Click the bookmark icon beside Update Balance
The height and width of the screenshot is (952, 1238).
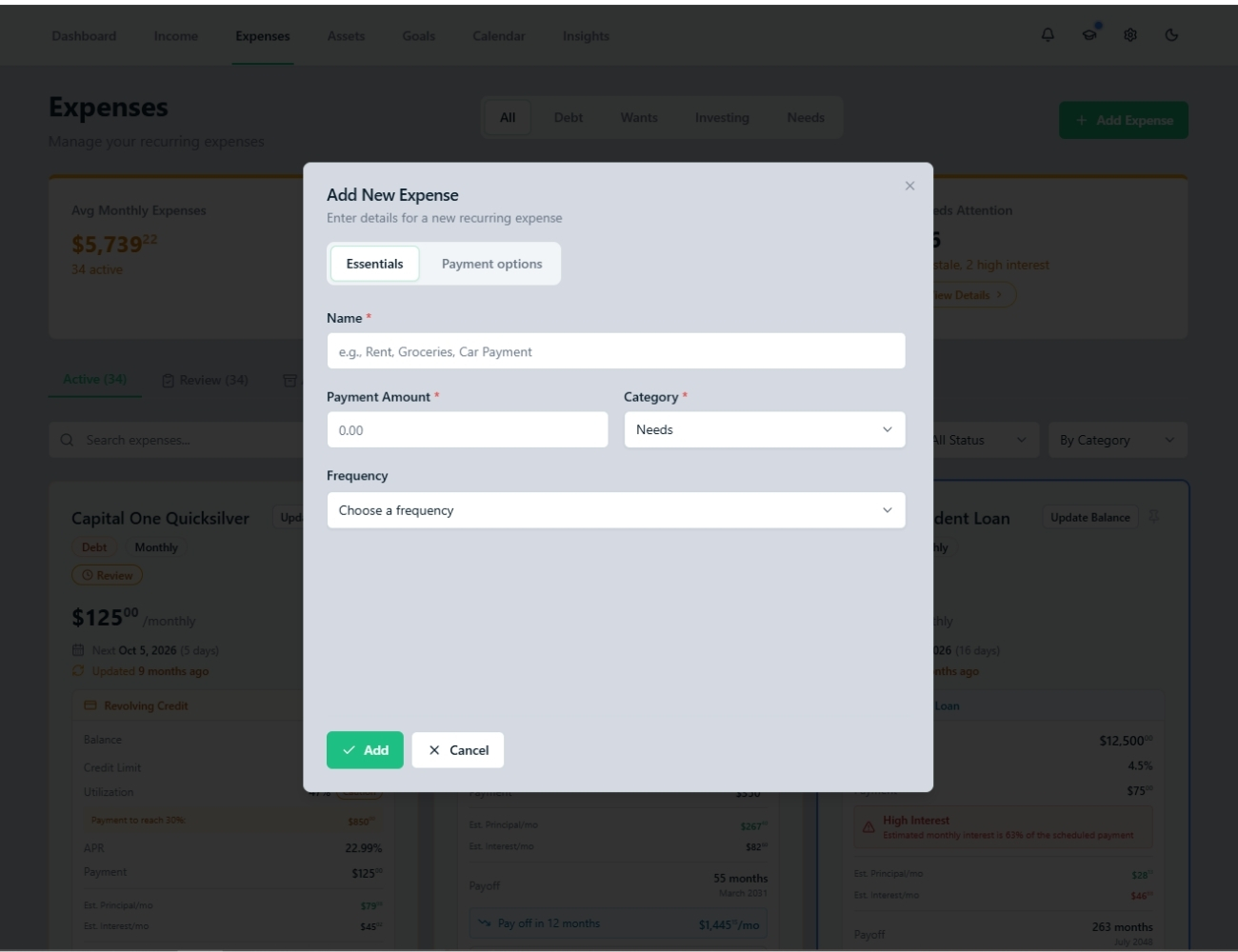tap(1154, 517)
